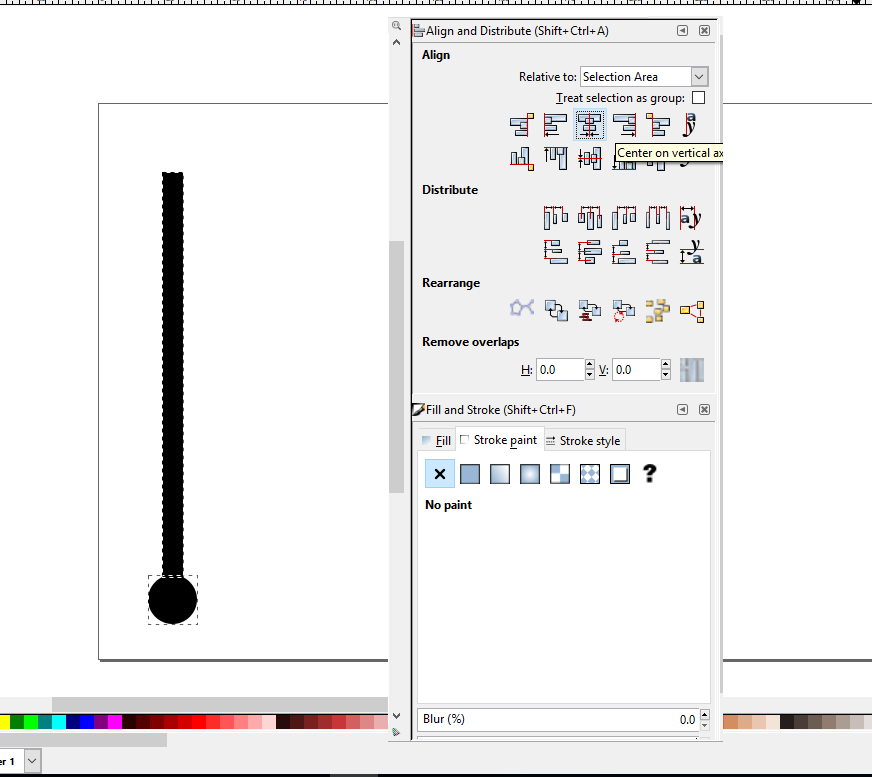This screenshot has width=872, height=777.
Task: Iconify the Align and Distribute panel
Action: click(x=682, y=31)
